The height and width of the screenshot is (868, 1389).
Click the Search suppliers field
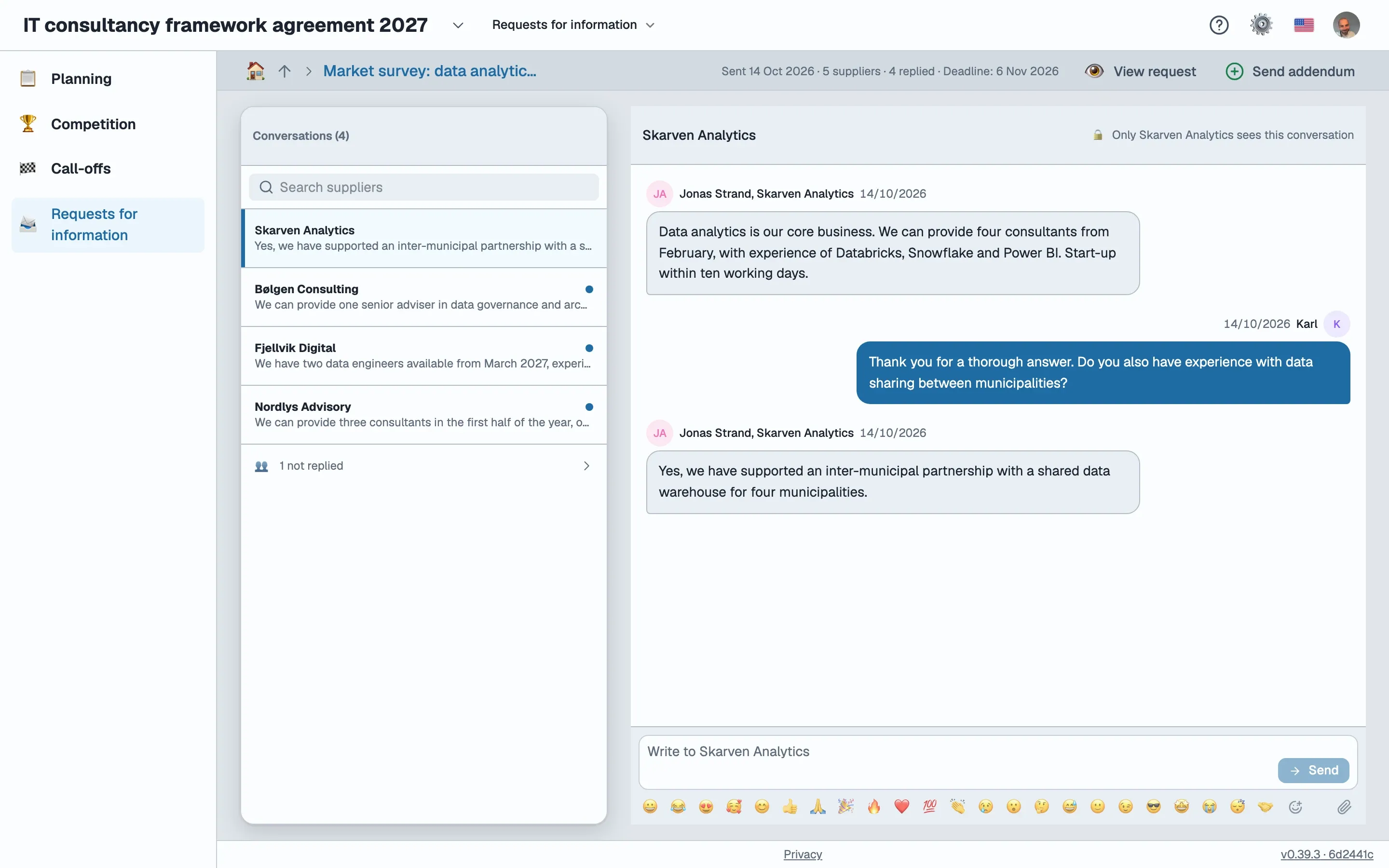tap(423, 187)
